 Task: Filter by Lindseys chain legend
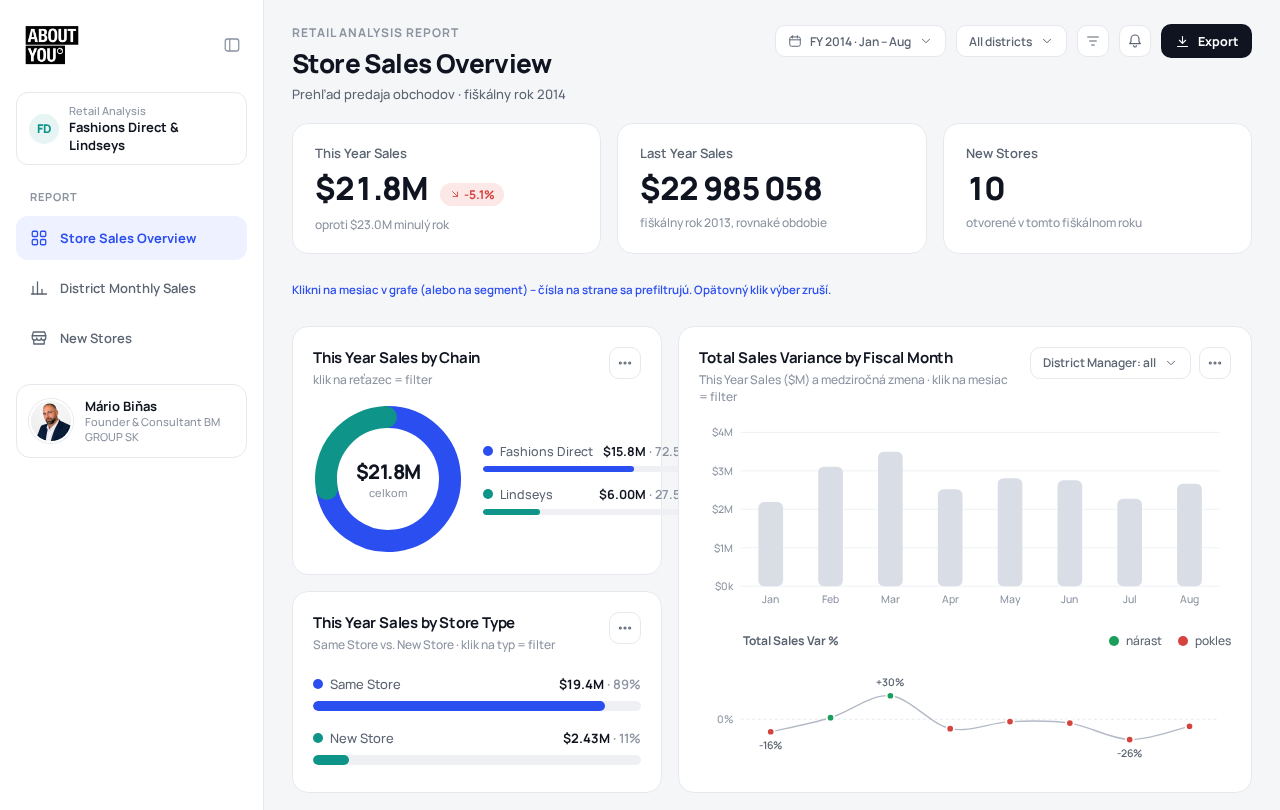point(518,494)
